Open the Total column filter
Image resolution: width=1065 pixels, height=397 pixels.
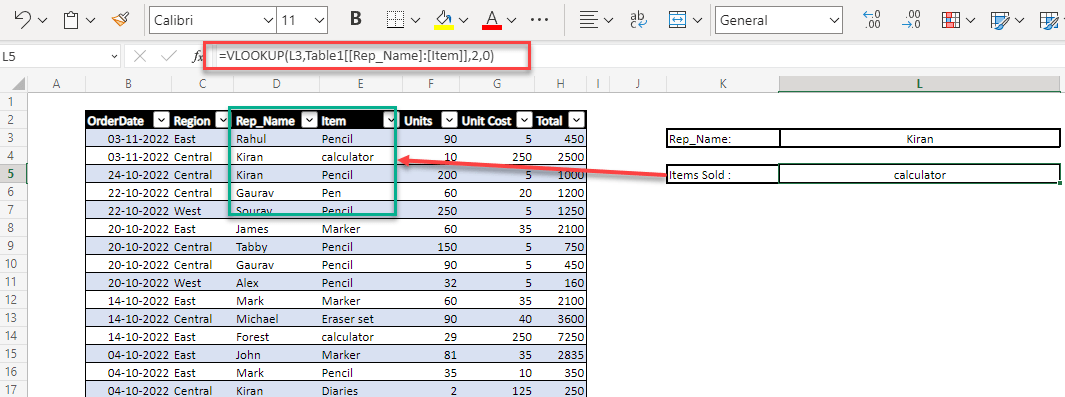[x=576, y=120]
